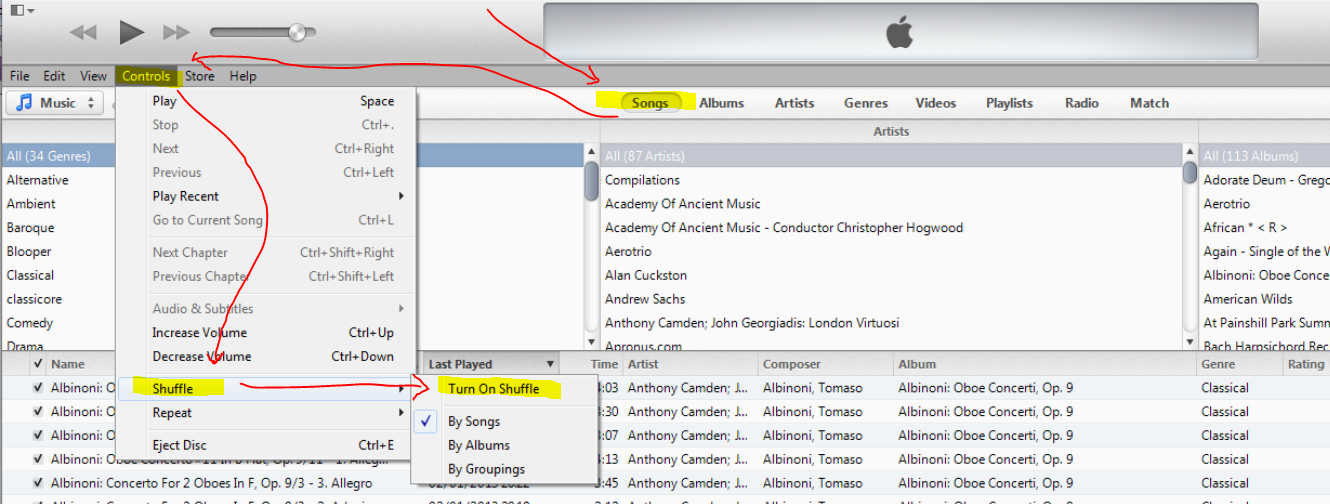This screenshot has height=504, width=1330.
Task: Select the Alternative genre
Action: pos(38,181)
